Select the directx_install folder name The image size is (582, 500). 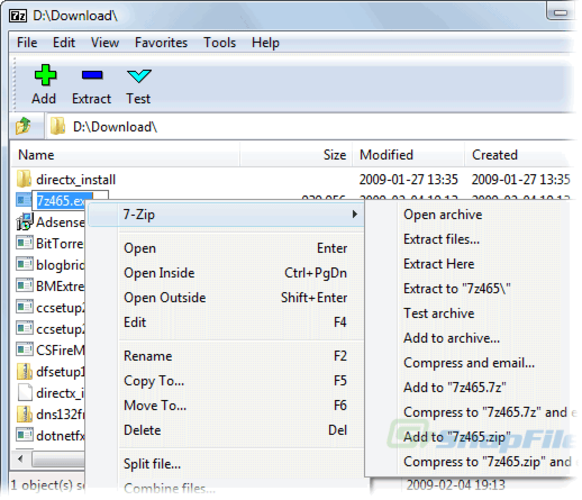click(x=76, y=180)
